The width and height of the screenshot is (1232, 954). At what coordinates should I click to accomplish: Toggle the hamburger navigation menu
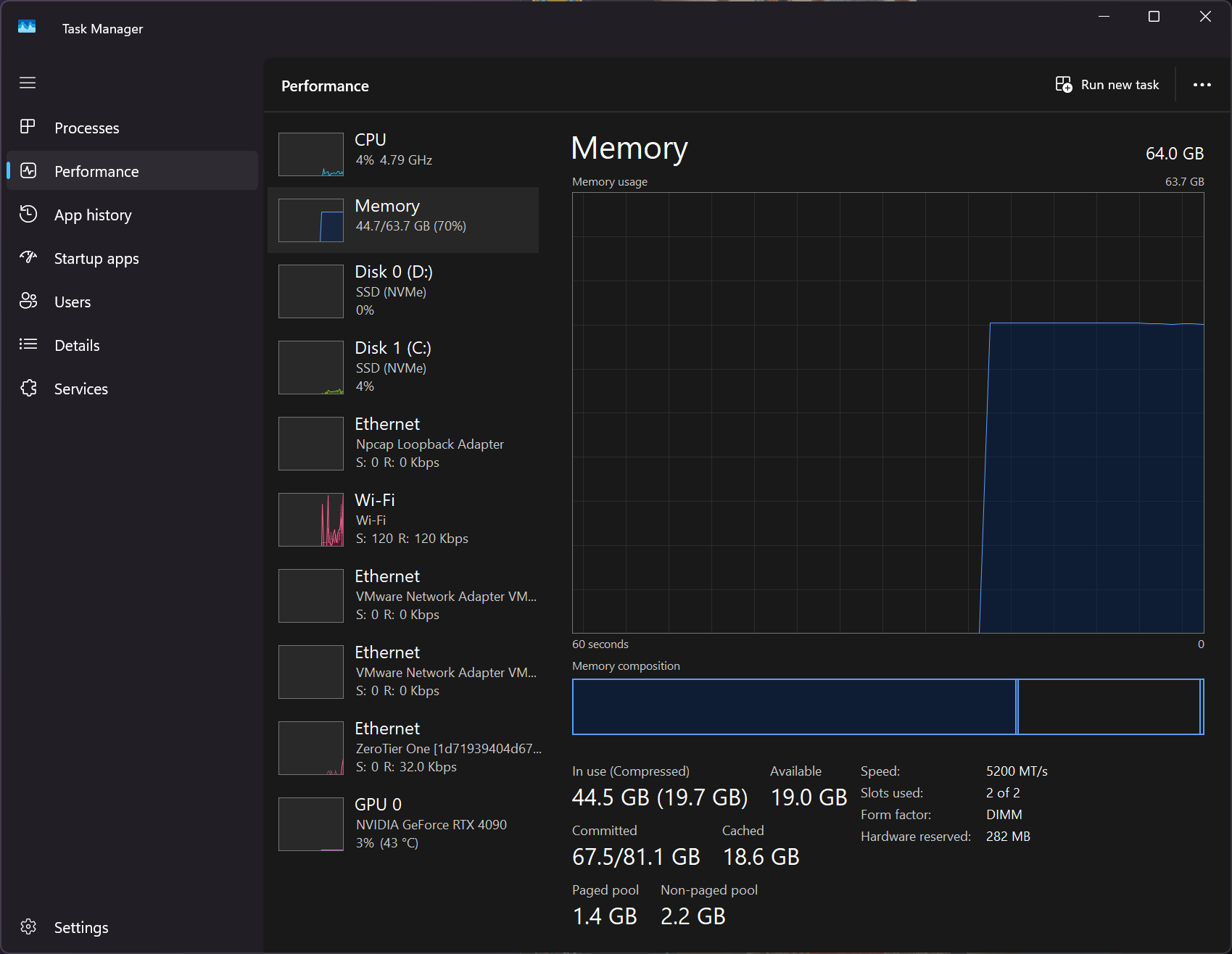(x=28, y=83)
